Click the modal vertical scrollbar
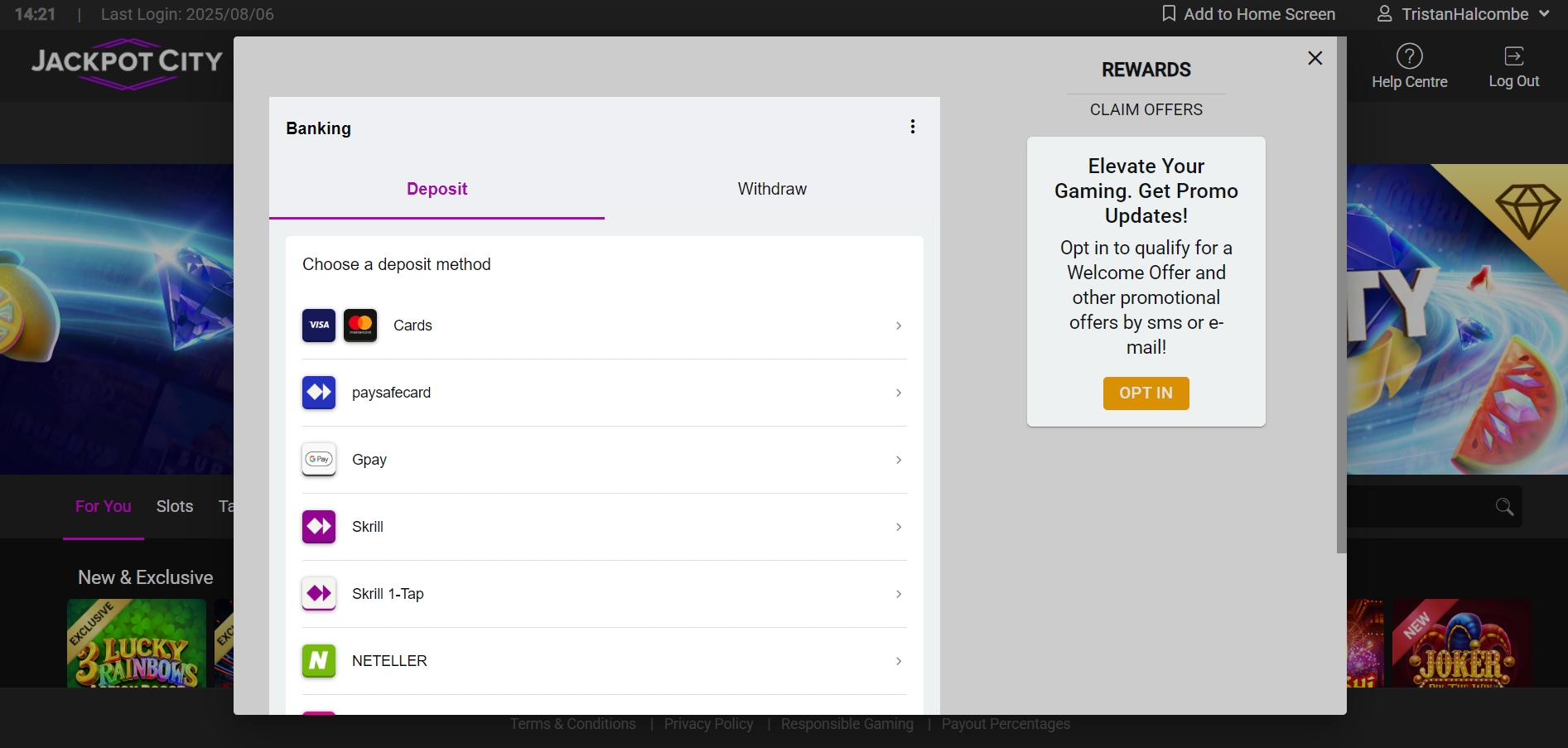This screenshot has width=1568, height=748. 1342,295
